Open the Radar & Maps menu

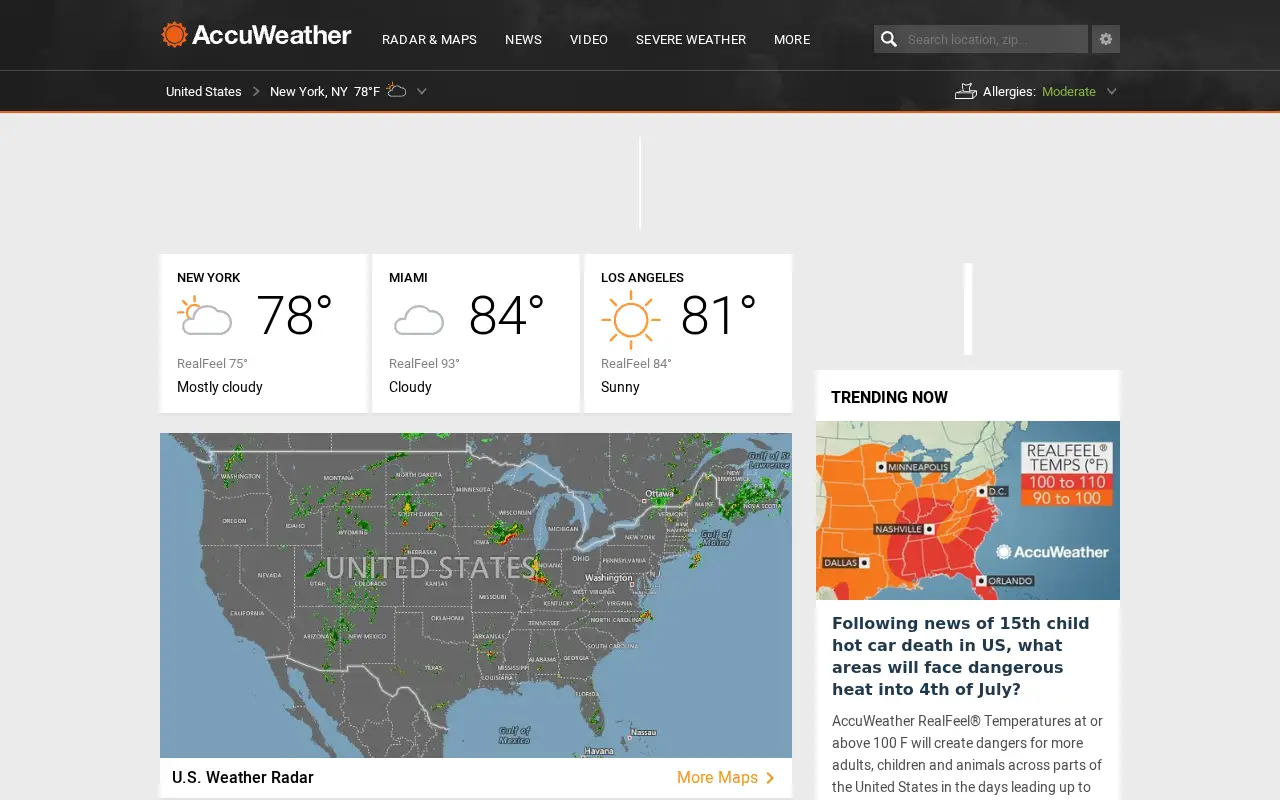click(x=429, y=40)
